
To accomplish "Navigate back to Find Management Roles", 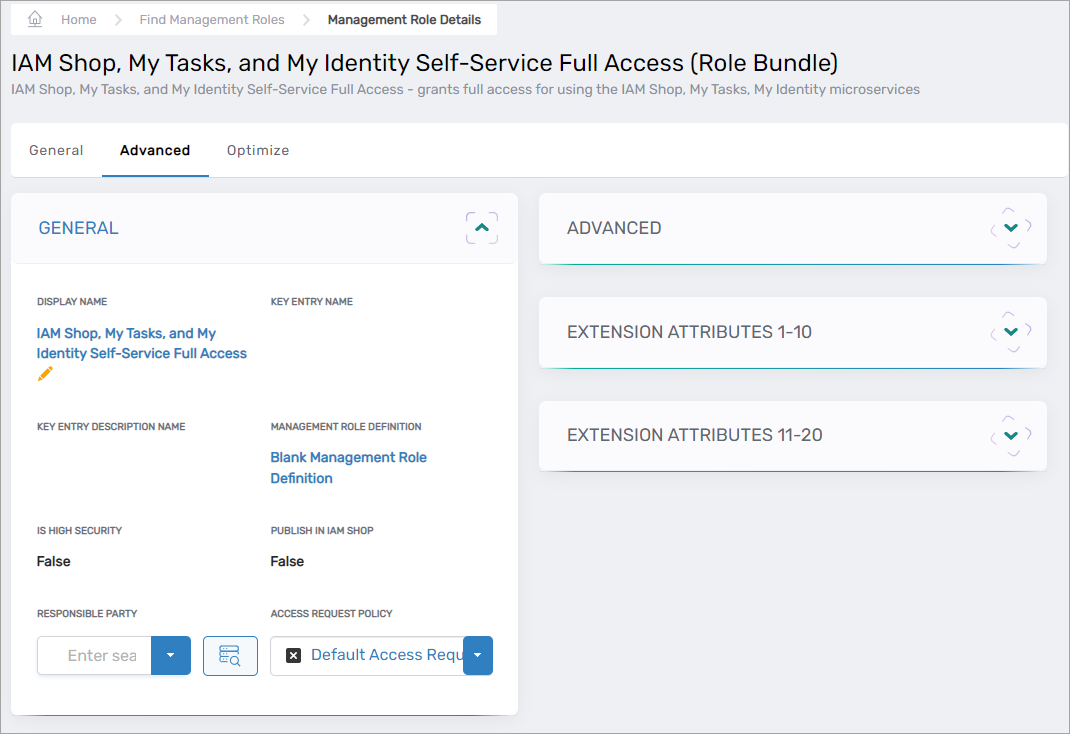I will pos(212,20).
